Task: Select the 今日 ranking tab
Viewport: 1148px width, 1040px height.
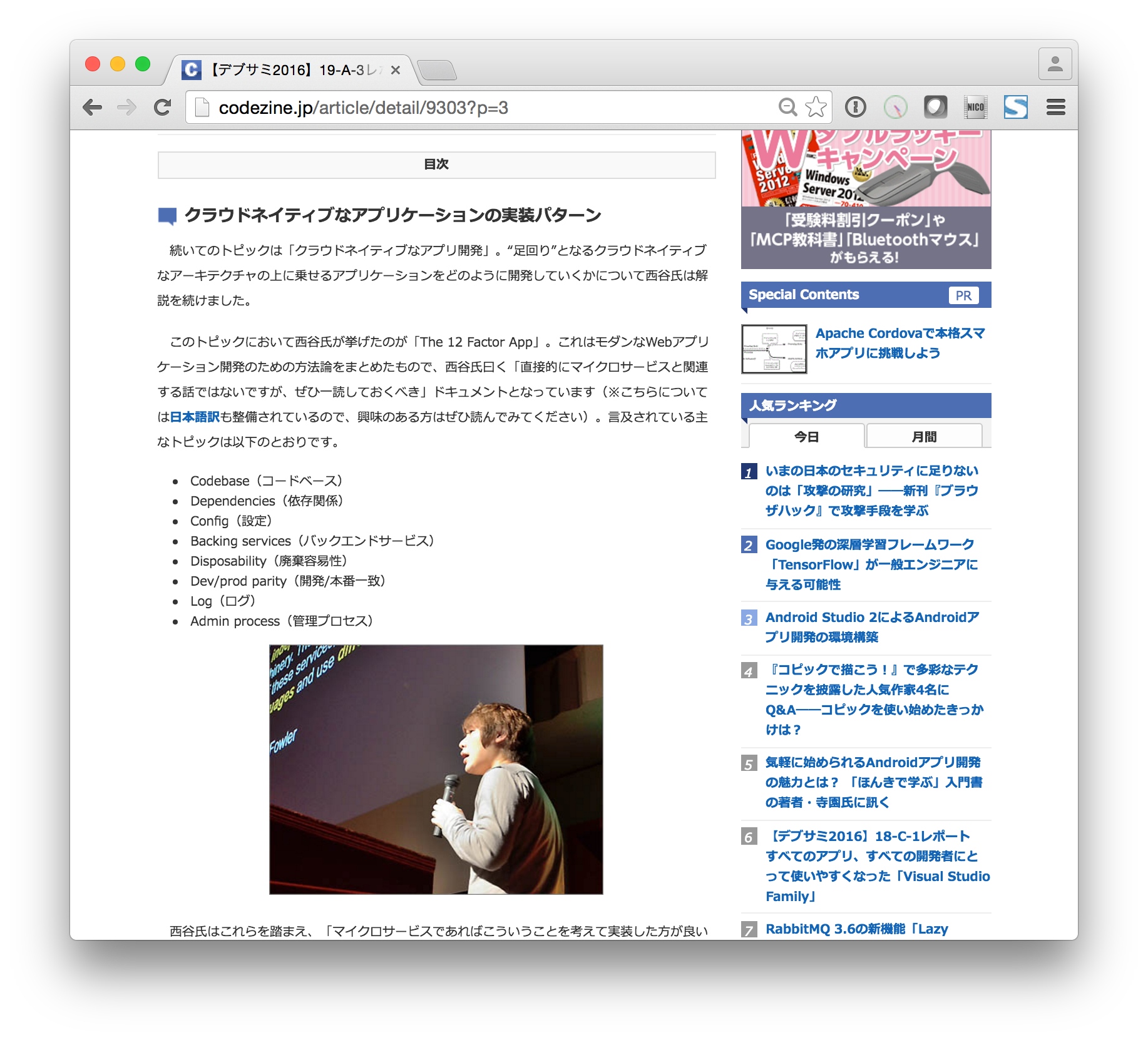Action: coord(807,436)
